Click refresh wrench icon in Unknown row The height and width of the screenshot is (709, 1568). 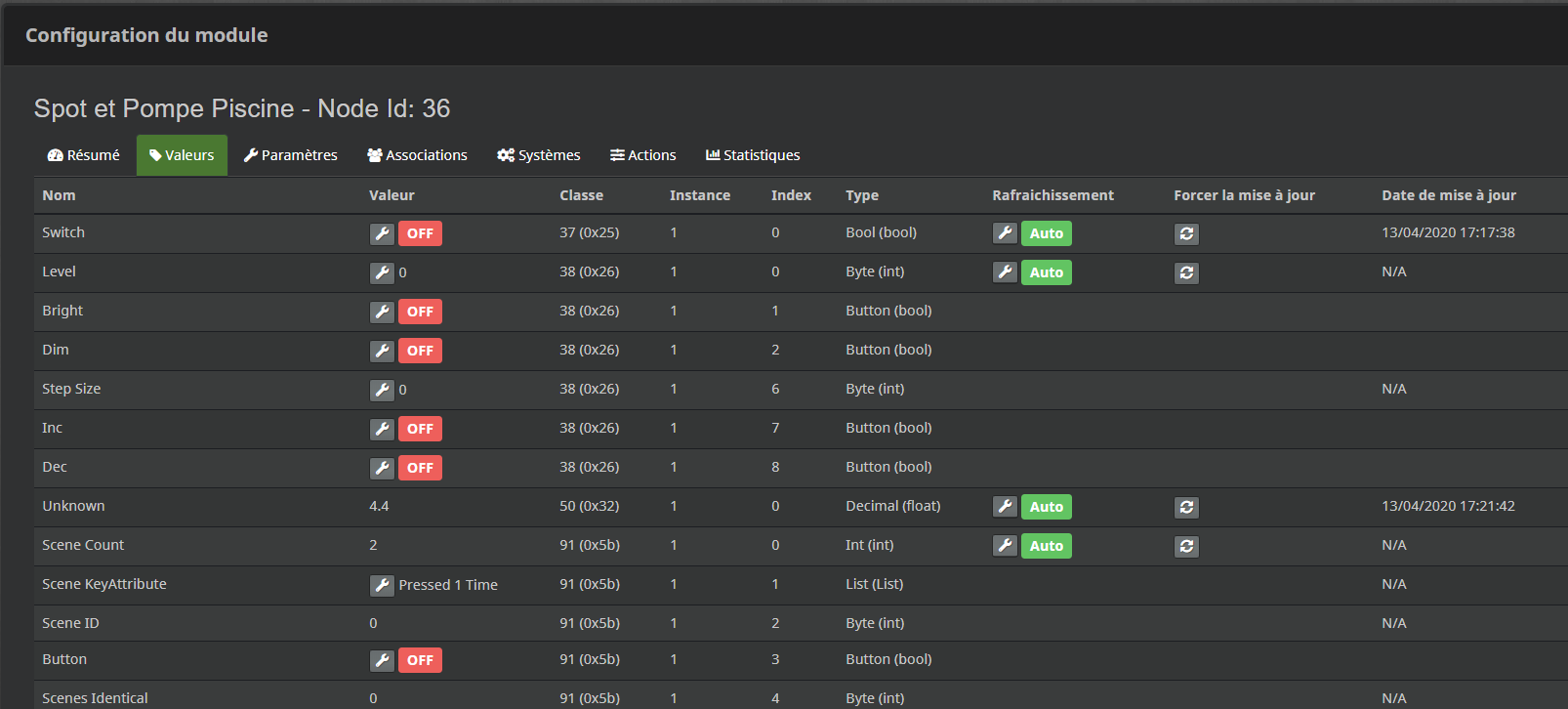1005,507
